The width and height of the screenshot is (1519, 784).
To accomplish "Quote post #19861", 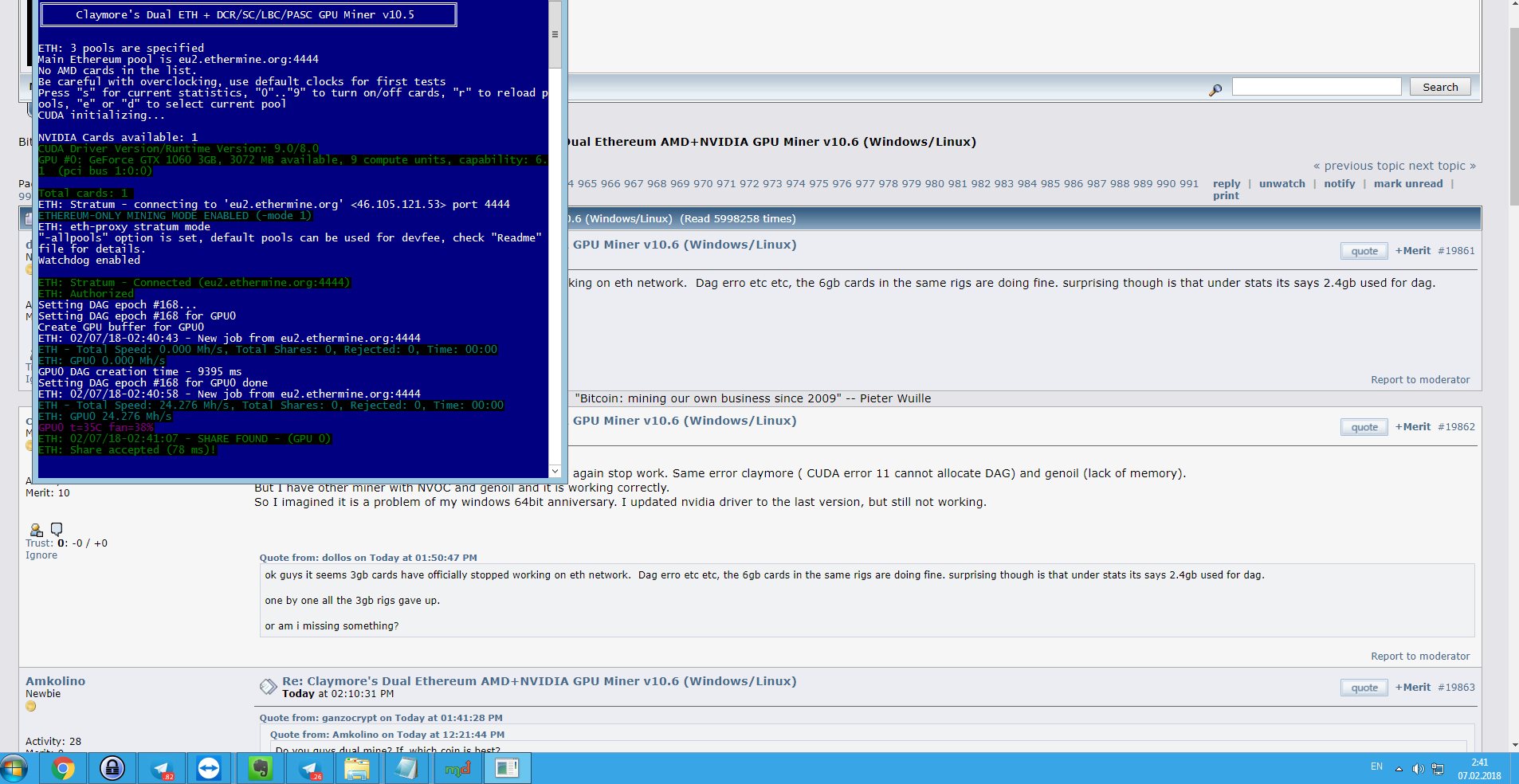I will tap(1364, 251).
